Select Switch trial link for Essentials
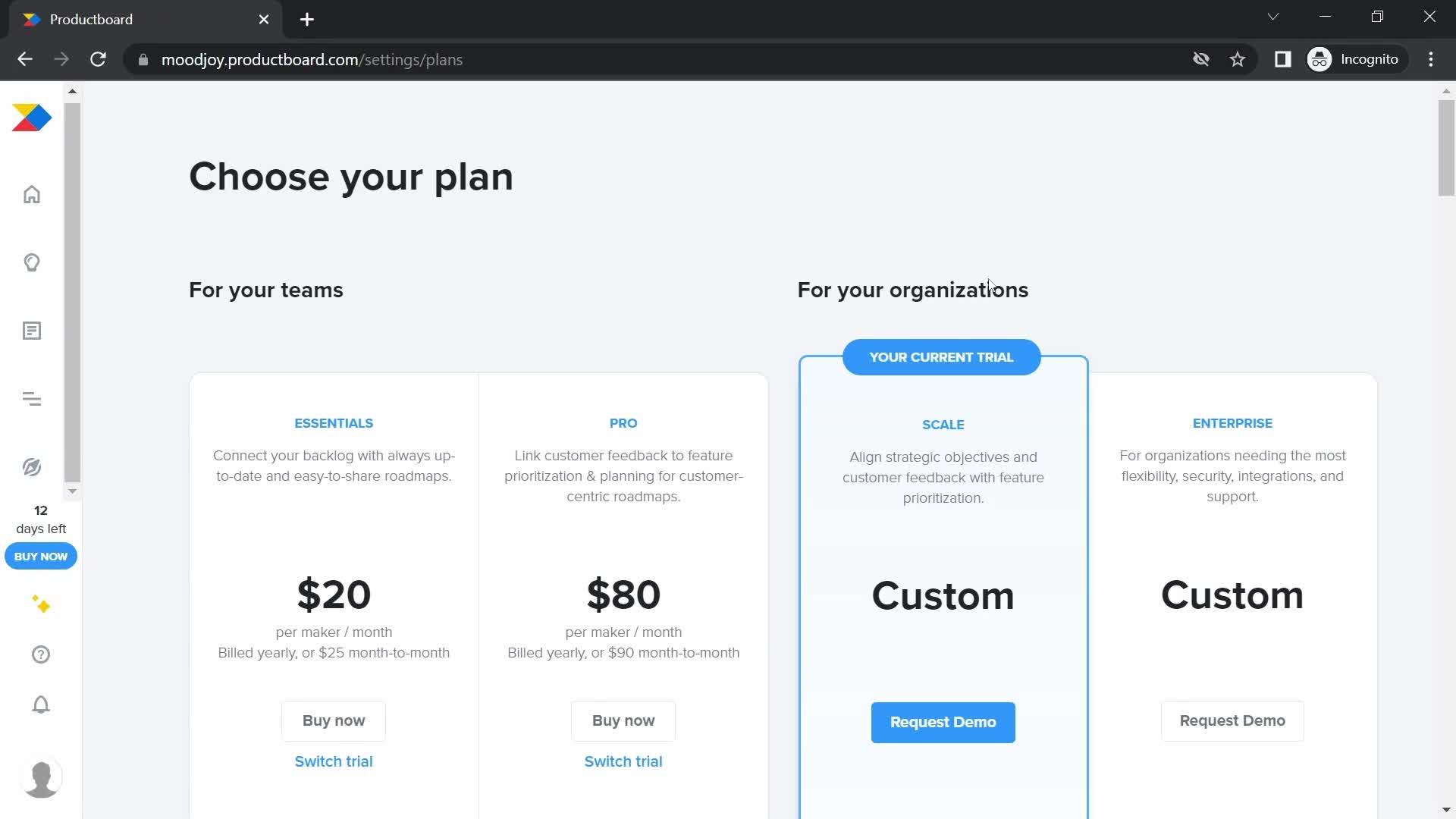This screenshot has height=819, width=1456. 333,761
